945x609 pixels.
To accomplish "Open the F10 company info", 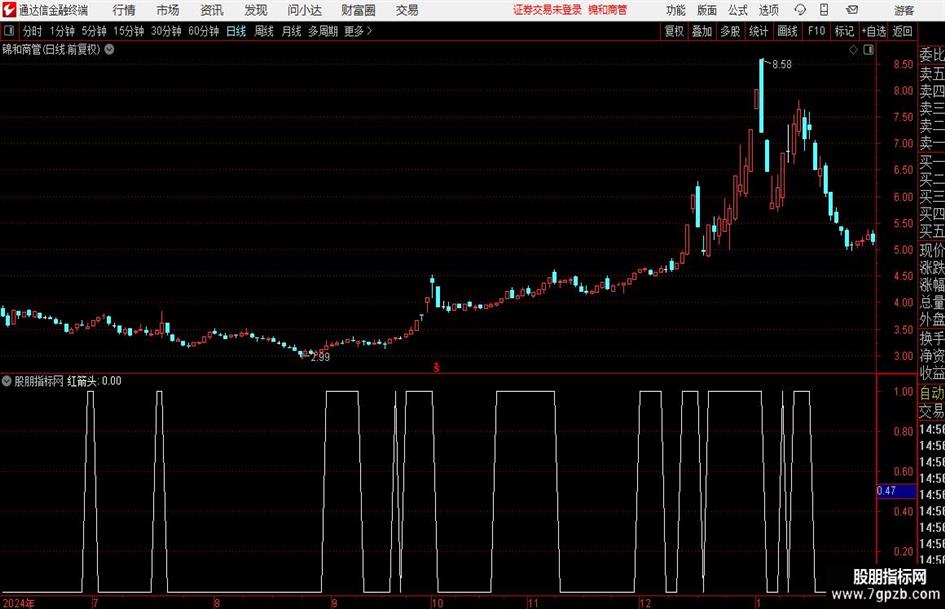I will (x=816, y=31).
